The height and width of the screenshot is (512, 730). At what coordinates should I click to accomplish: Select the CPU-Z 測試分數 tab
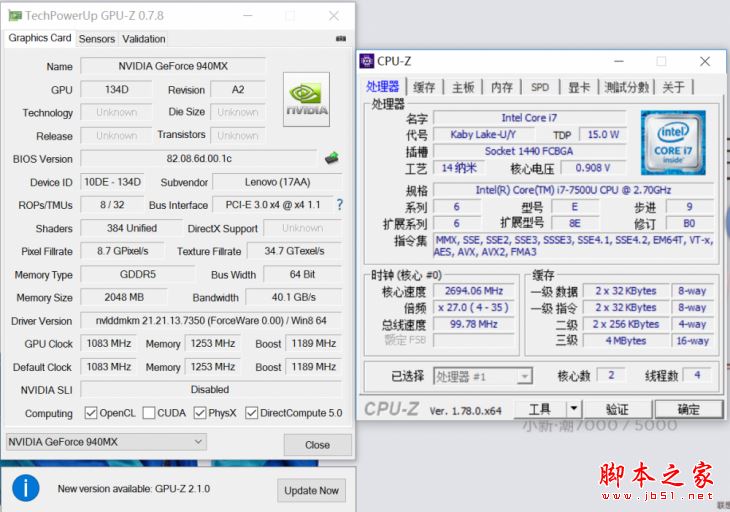point(627,87)
